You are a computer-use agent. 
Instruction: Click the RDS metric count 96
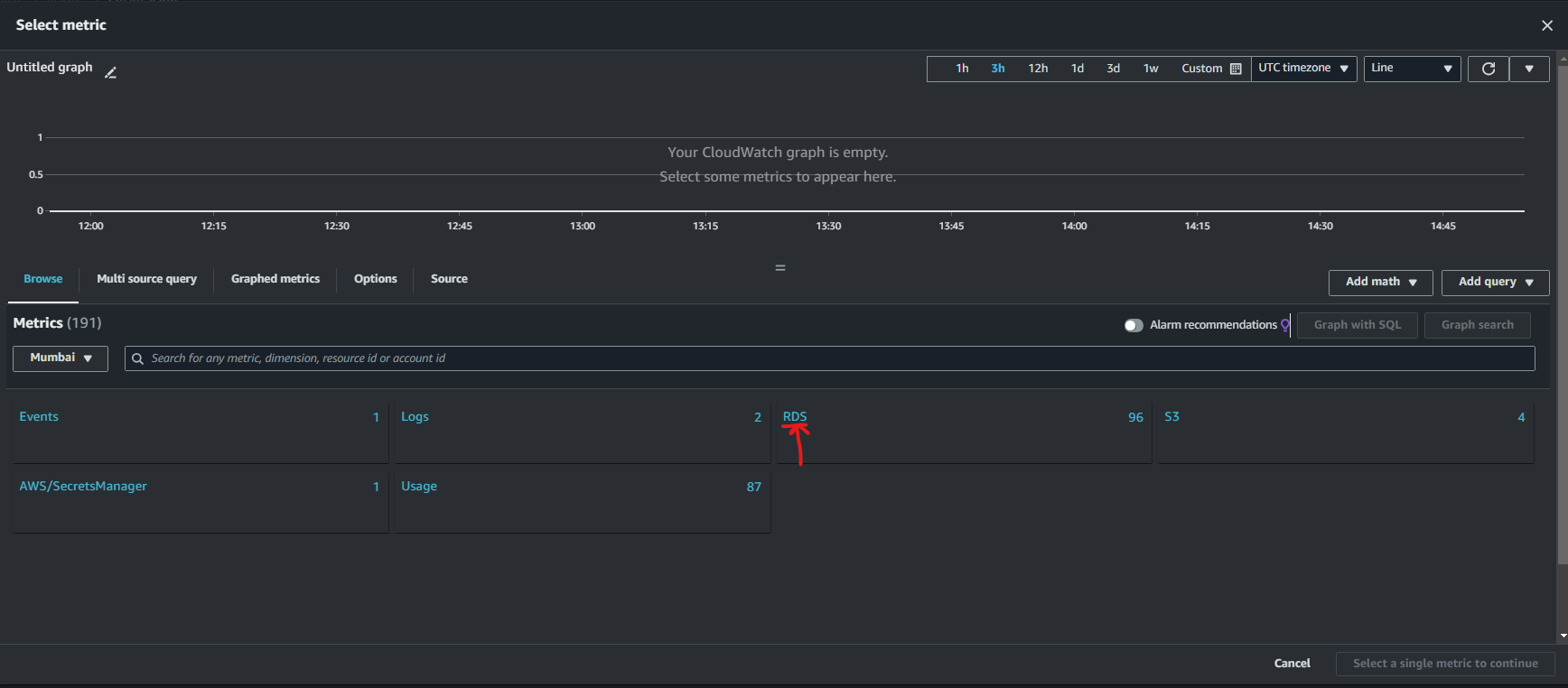pos(1135,417)
